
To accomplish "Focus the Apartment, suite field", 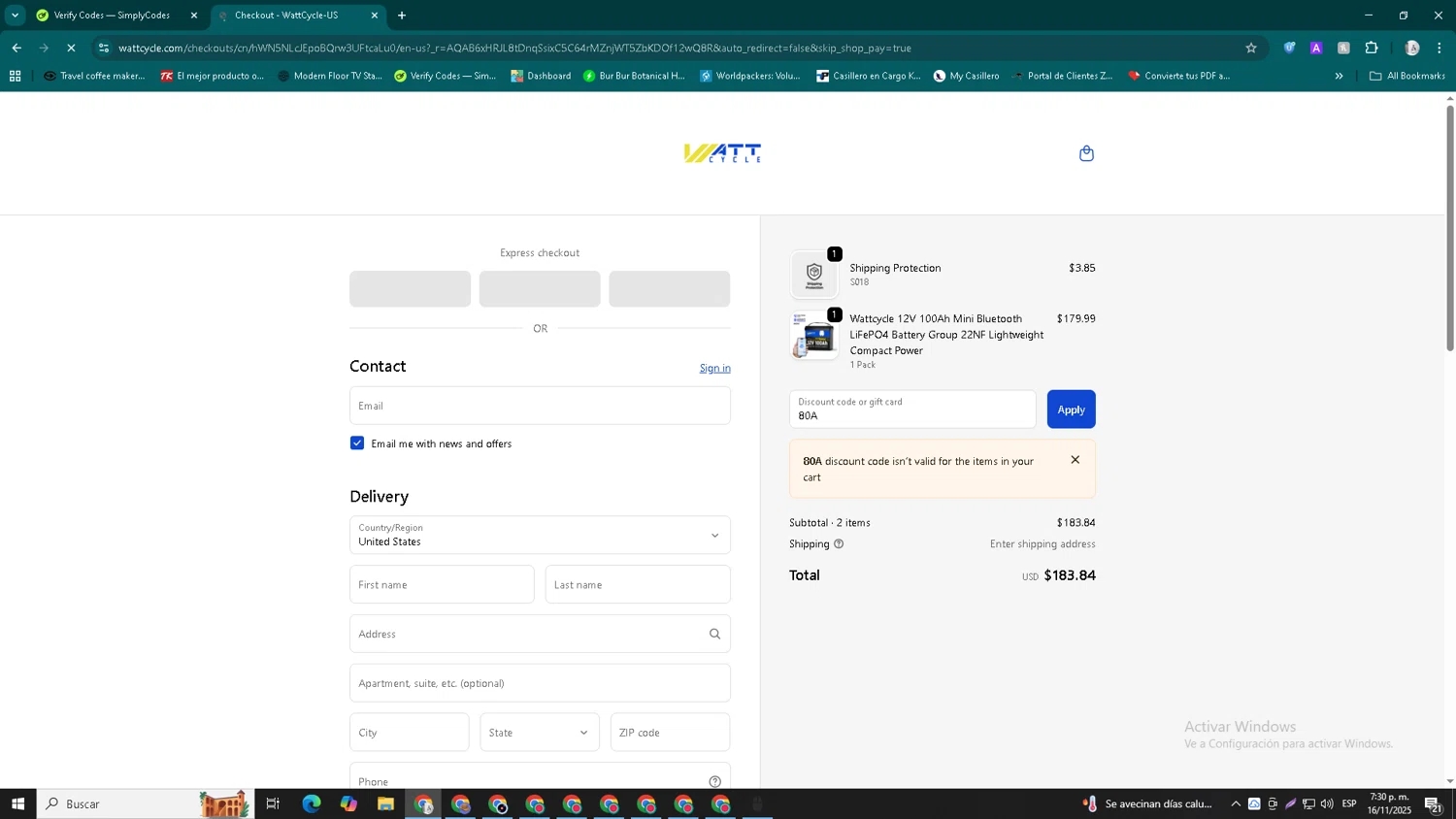I will coord(540,683).
